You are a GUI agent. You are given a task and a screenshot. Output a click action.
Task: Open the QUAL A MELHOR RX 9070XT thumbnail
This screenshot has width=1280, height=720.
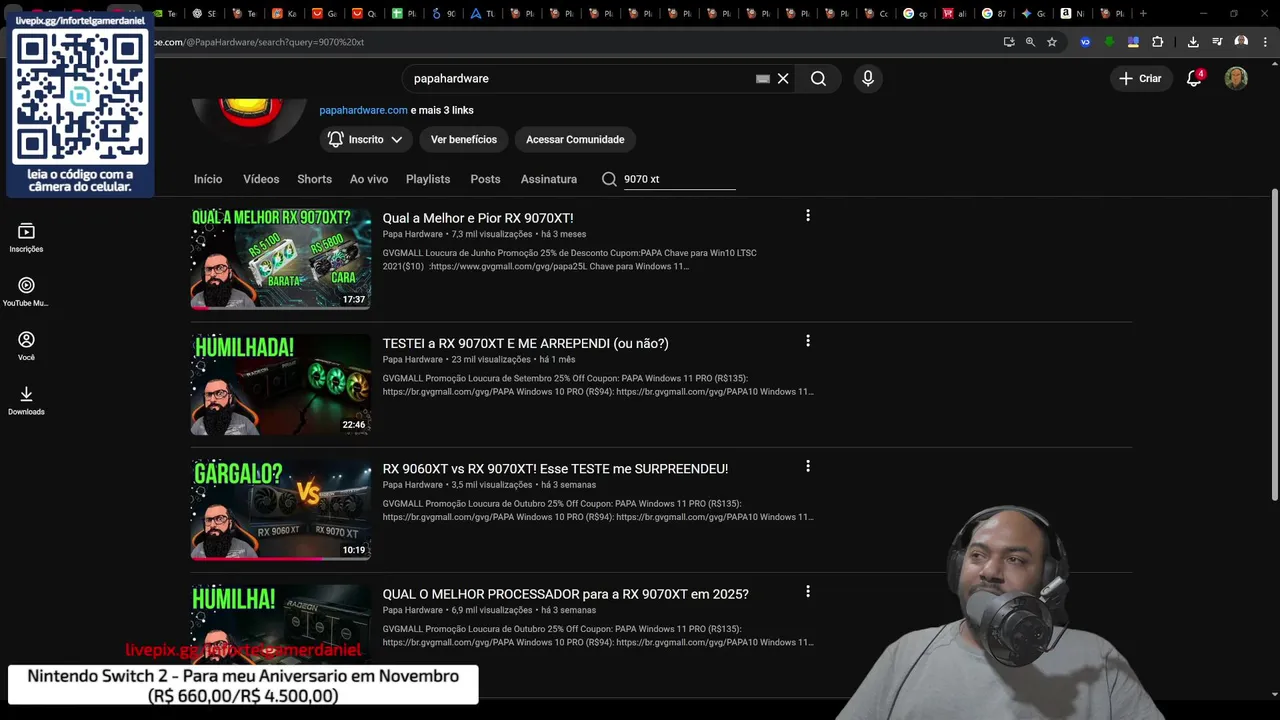click(x=281, y=258)
